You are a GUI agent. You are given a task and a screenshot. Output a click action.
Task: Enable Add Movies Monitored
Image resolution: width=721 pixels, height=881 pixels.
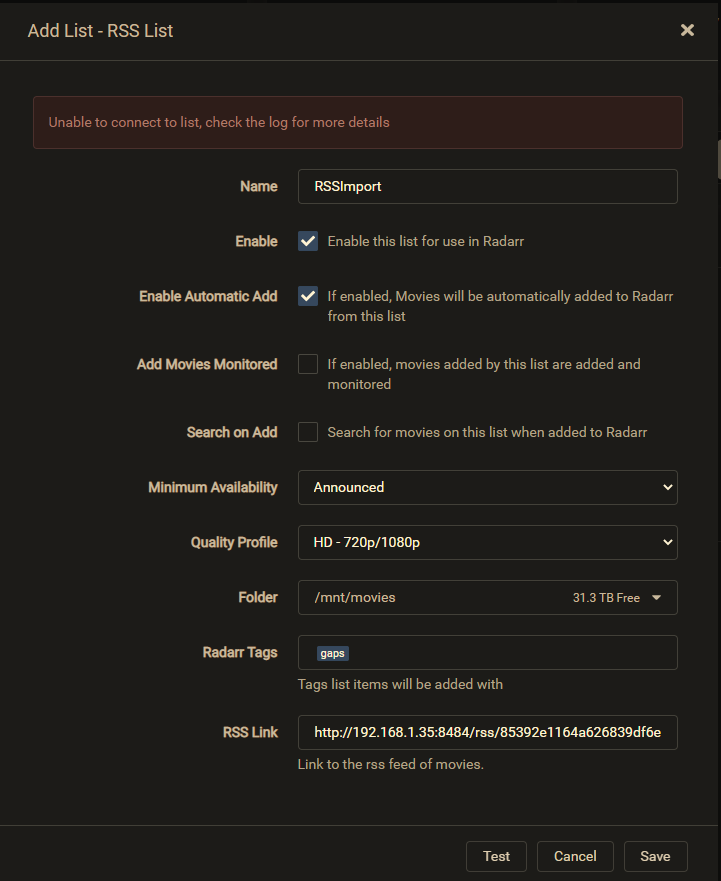tap(307, 364)
